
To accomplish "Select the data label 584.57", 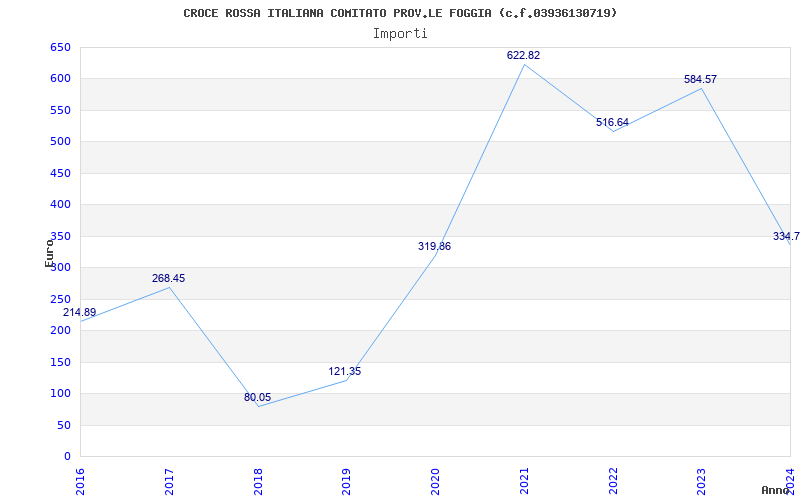I will pyautogui.click(x=700, y=80).
